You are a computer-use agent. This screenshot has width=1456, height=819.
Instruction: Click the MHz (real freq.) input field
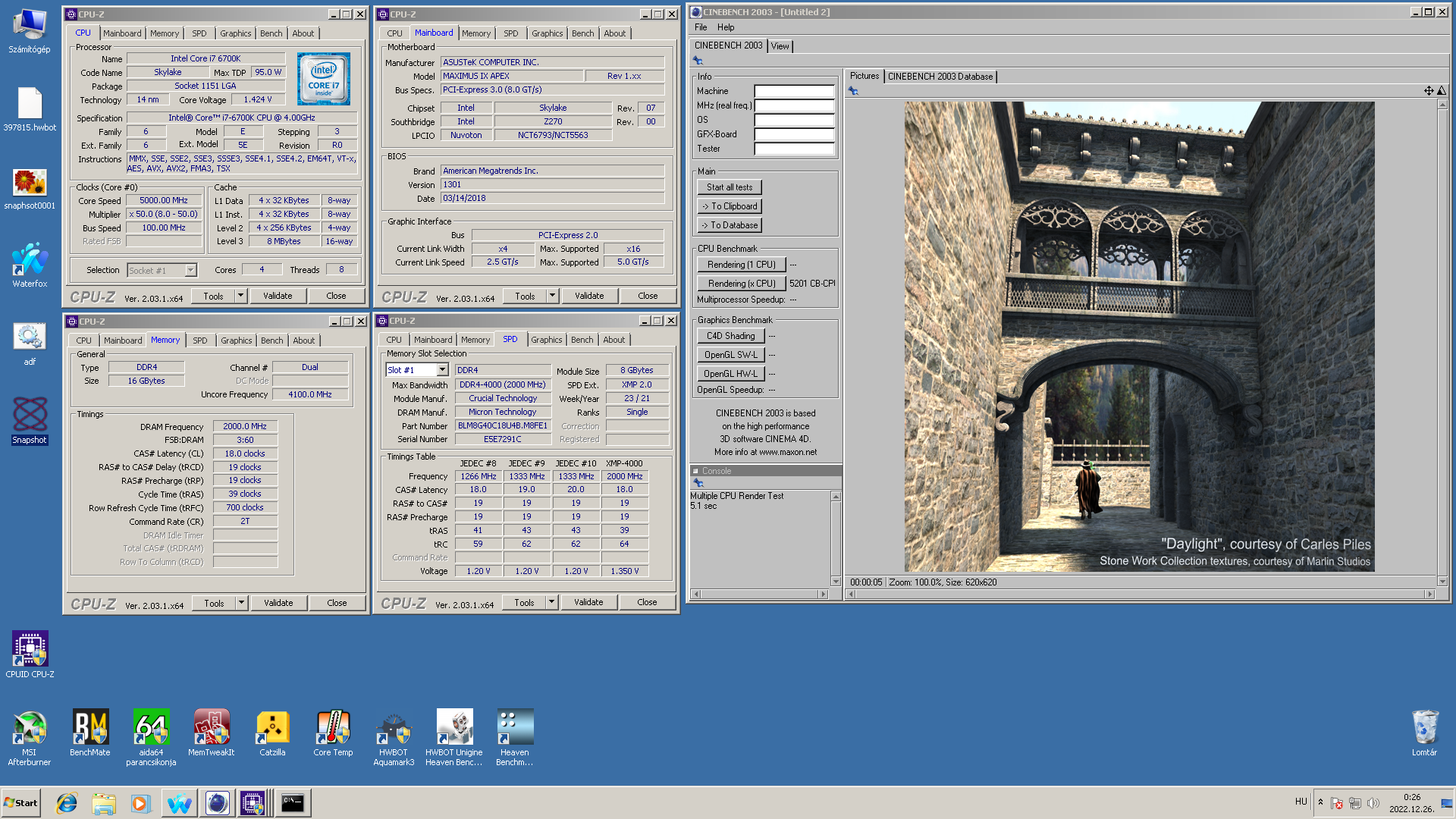coord(794,105)
